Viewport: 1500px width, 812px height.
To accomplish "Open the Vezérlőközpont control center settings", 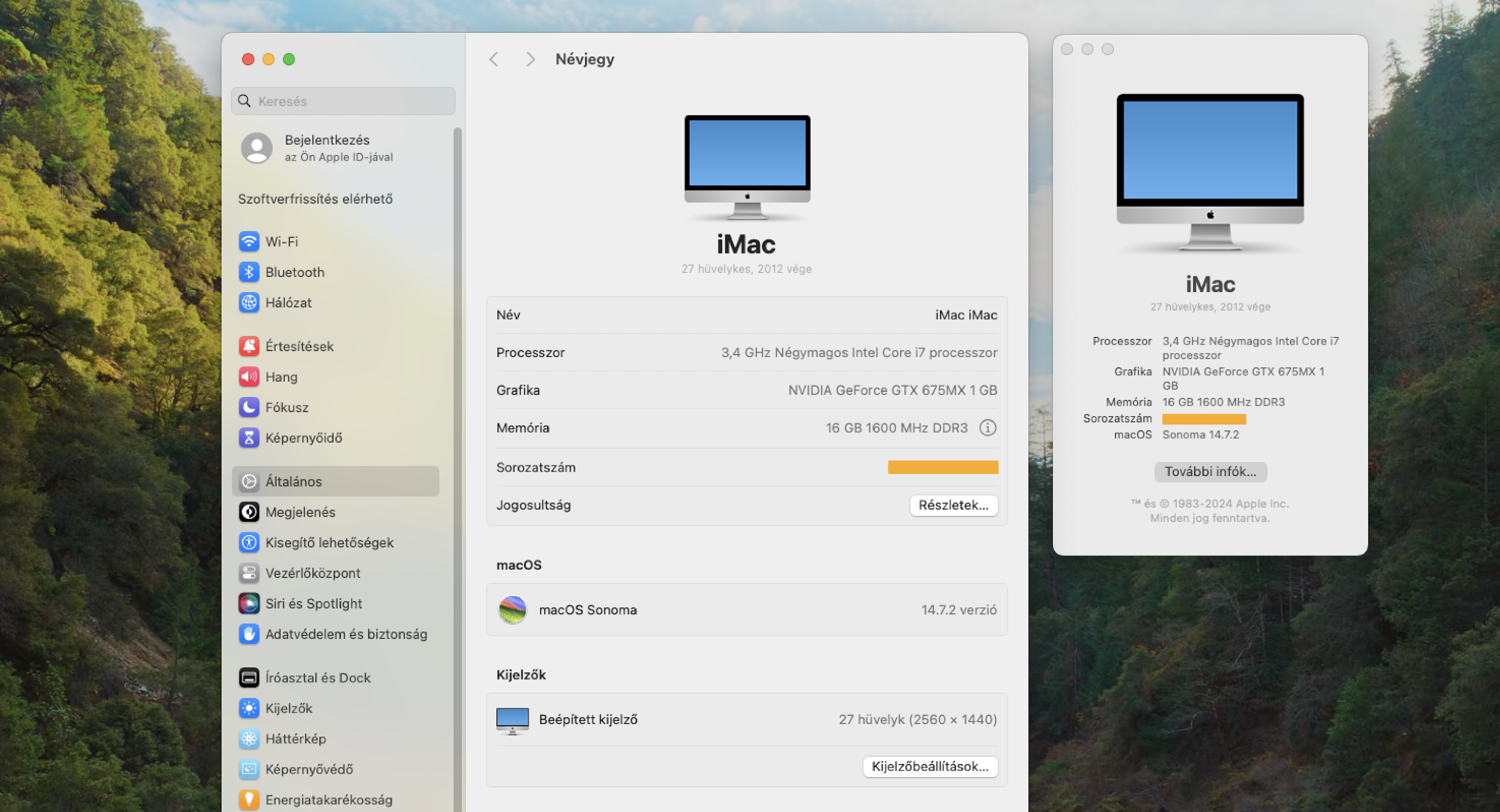I will [312, 572].
